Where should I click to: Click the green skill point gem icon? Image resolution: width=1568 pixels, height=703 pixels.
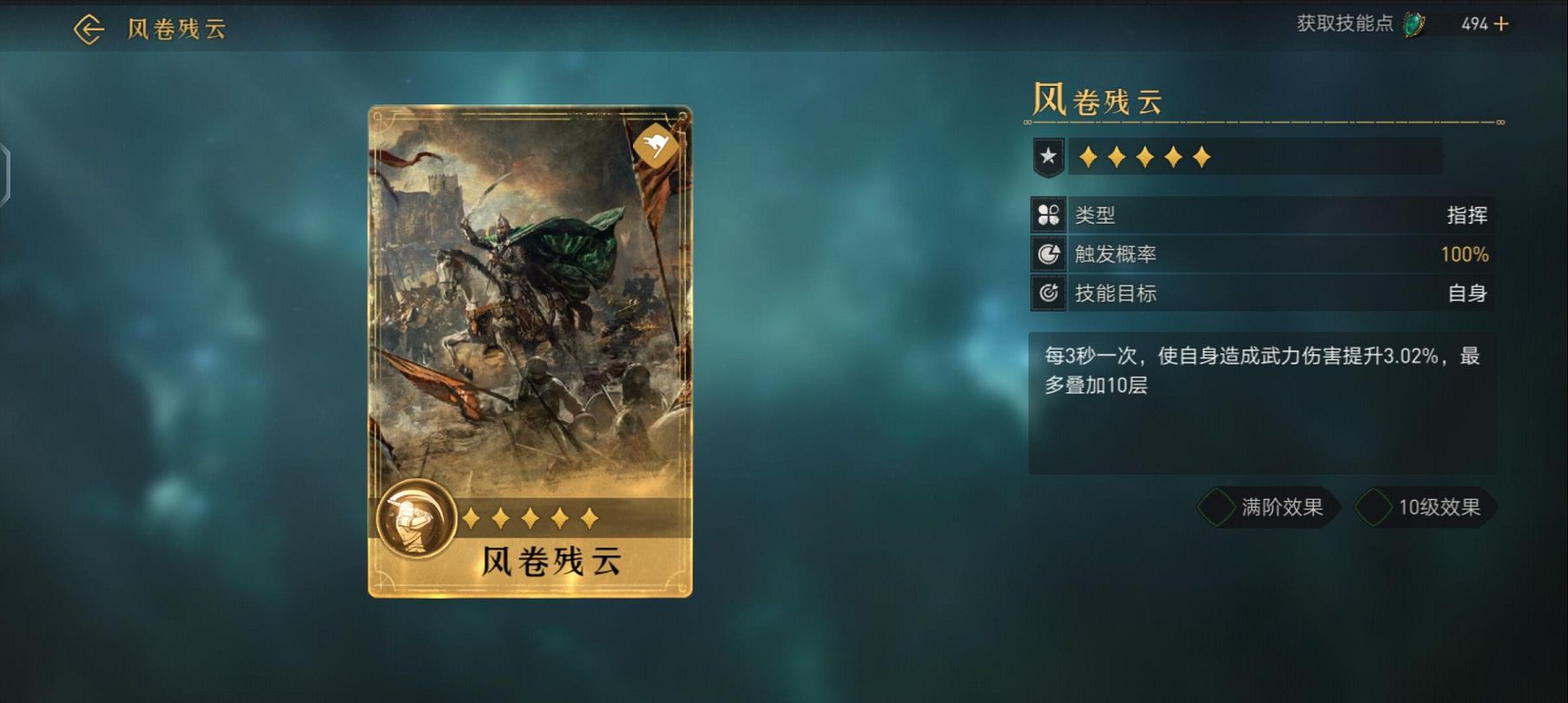(x=1413, y=24)
